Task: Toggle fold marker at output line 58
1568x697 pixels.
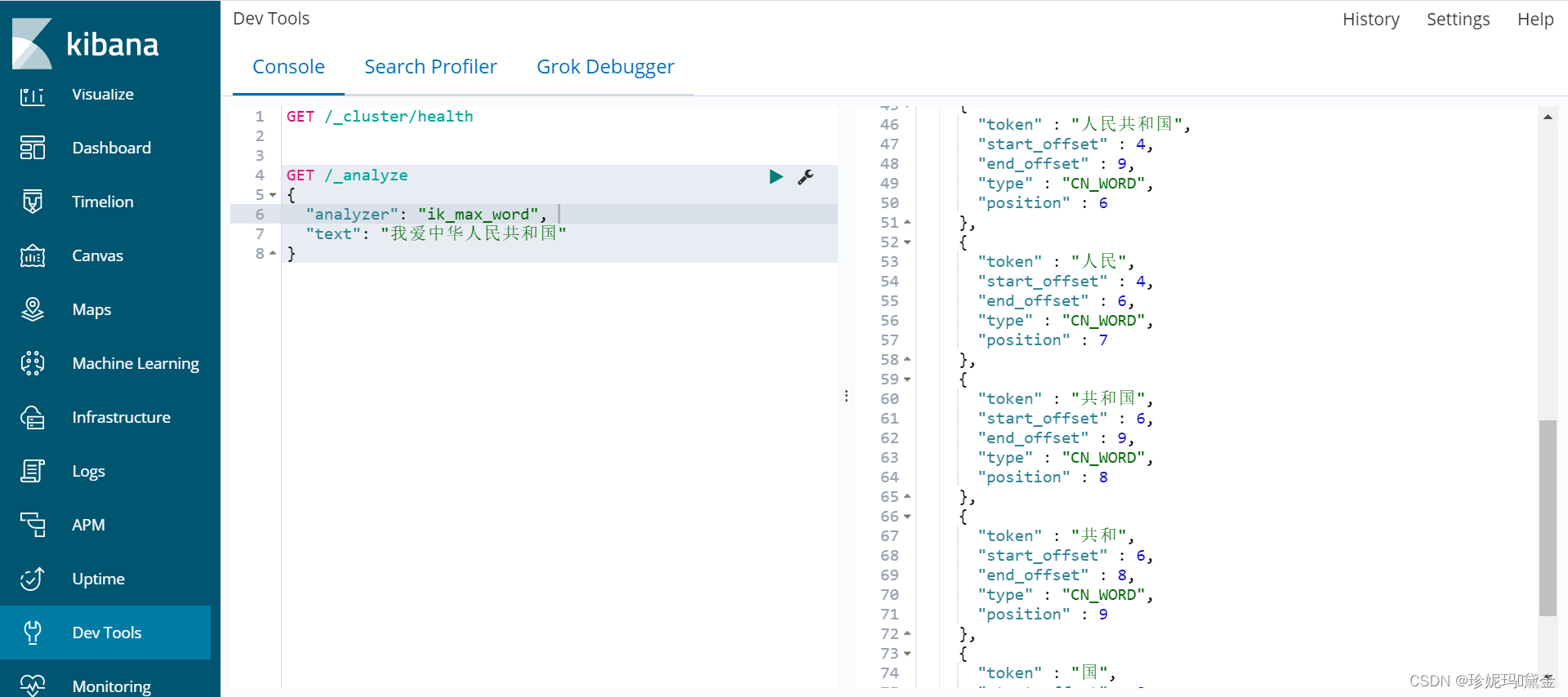Action: point(907,360)
